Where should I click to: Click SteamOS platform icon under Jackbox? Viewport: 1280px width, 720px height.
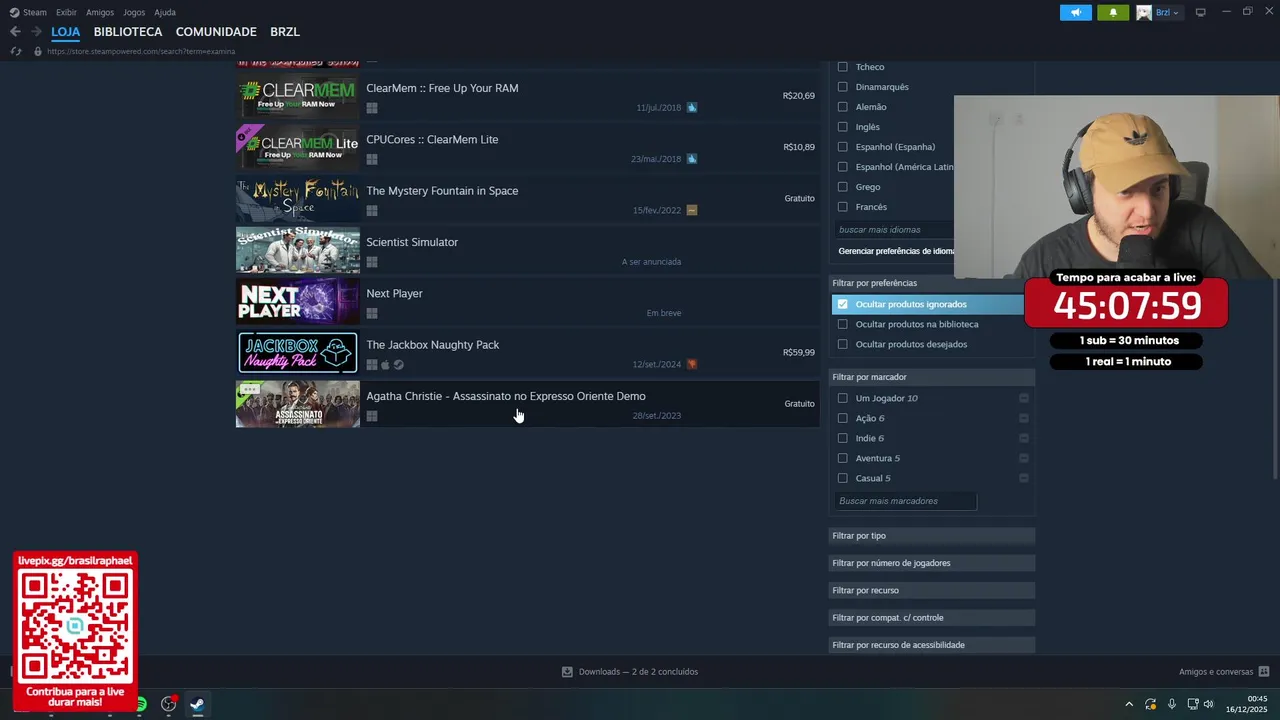coord(398,364)
